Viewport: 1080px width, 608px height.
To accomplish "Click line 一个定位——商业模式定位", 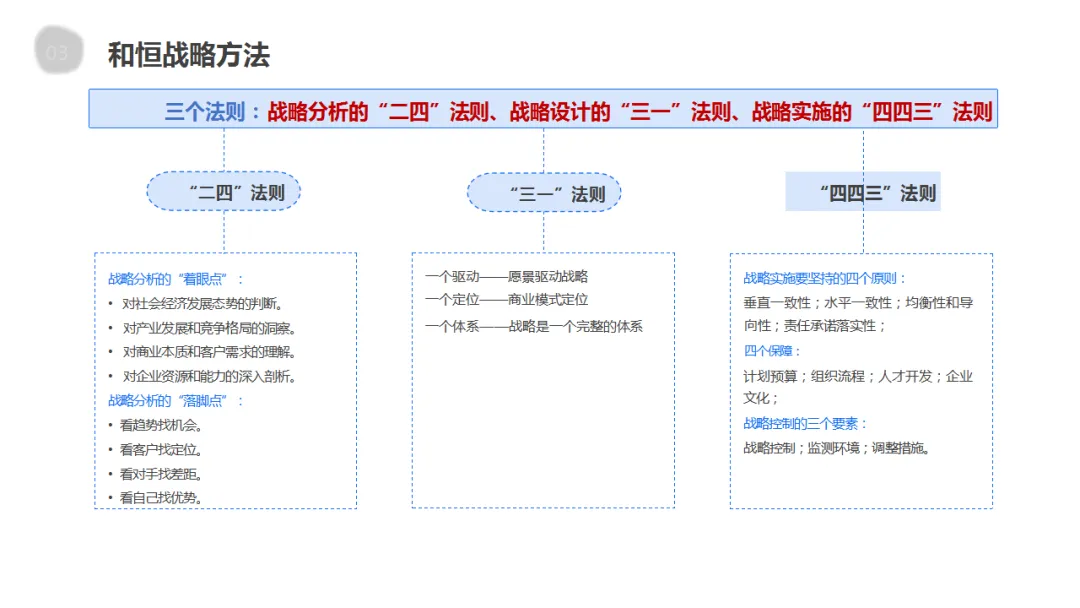I will pyautogui.click(x=506, y=300).
